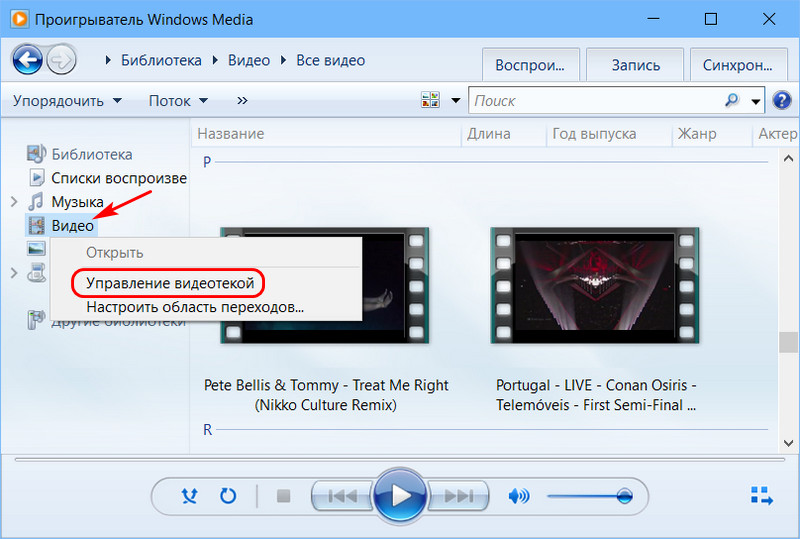800x539 pixels.
Task: Open the Воспроизведение tab
Action: [x=530, y=65]
